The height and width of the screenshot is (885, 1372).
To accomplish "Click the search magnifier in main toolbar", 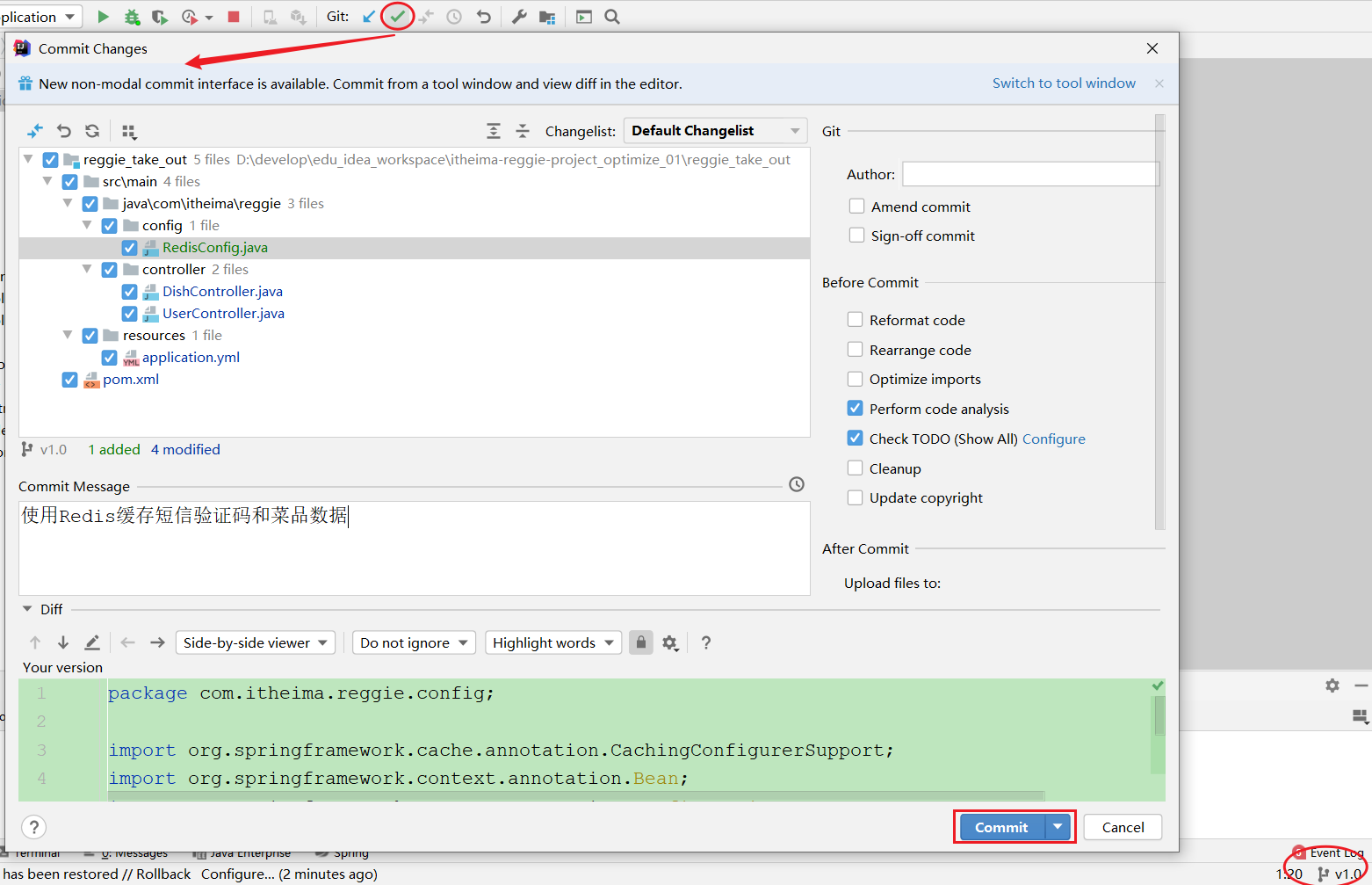I will pyautogui.click(x=612, y=17).
